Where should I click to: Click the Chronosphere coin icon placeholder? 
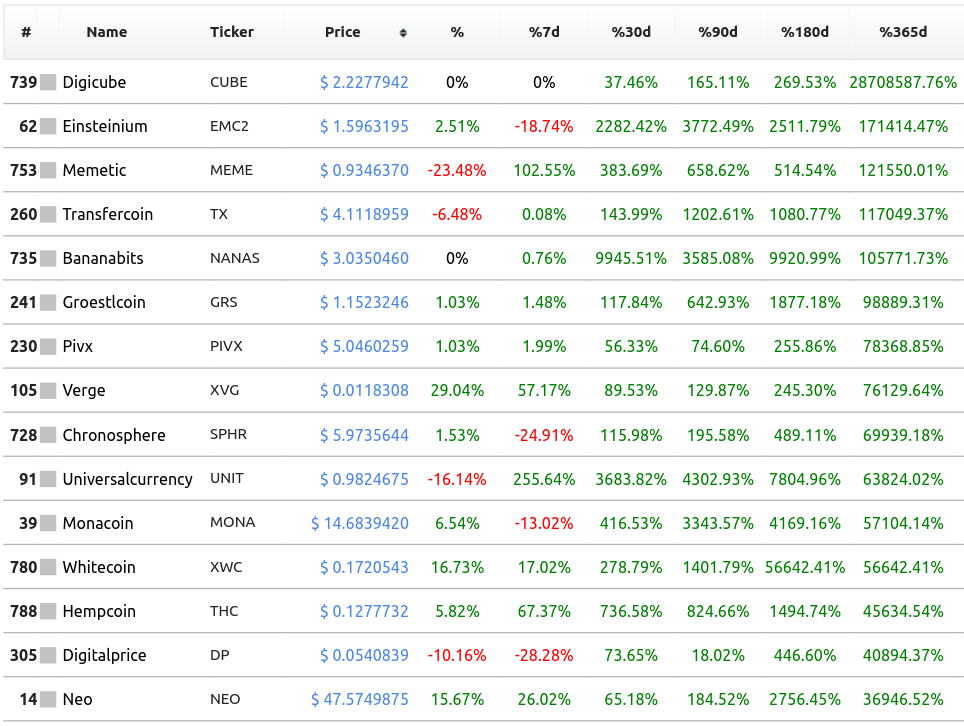[48, 435]
